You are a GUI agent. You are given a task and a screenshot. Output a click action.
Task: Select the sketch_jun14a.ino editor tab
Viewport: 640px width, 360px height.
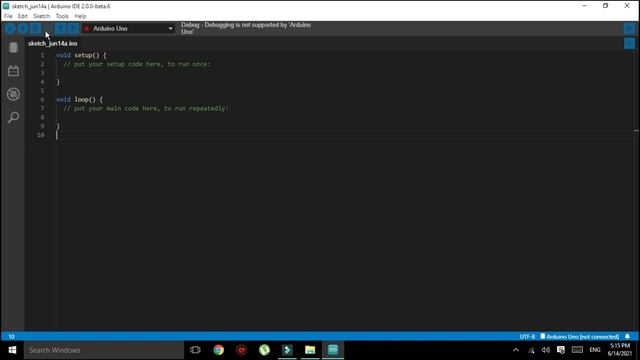[53, 43]
